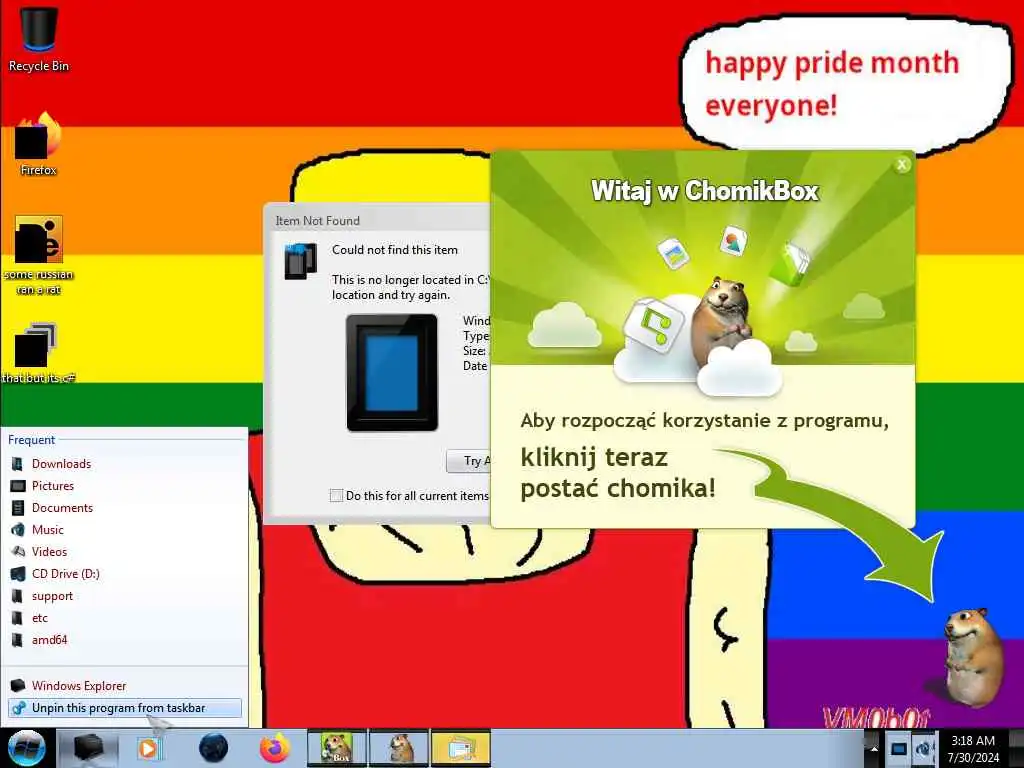This screenshot has height=768, width=1024.
Task: Click the Windows Start orb
Action: click(26, 748)
